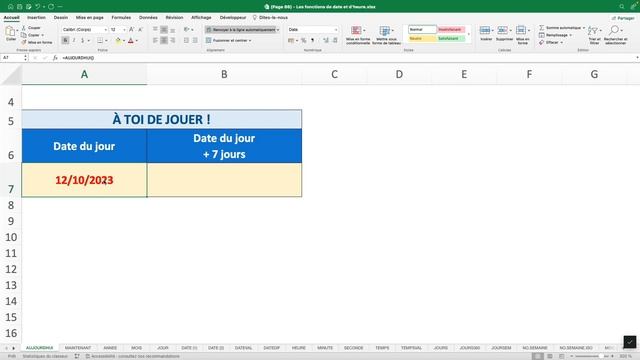Screen dimensions: 640x360
Task: Click Fusionner et centrer
Action: click(229, 40)
